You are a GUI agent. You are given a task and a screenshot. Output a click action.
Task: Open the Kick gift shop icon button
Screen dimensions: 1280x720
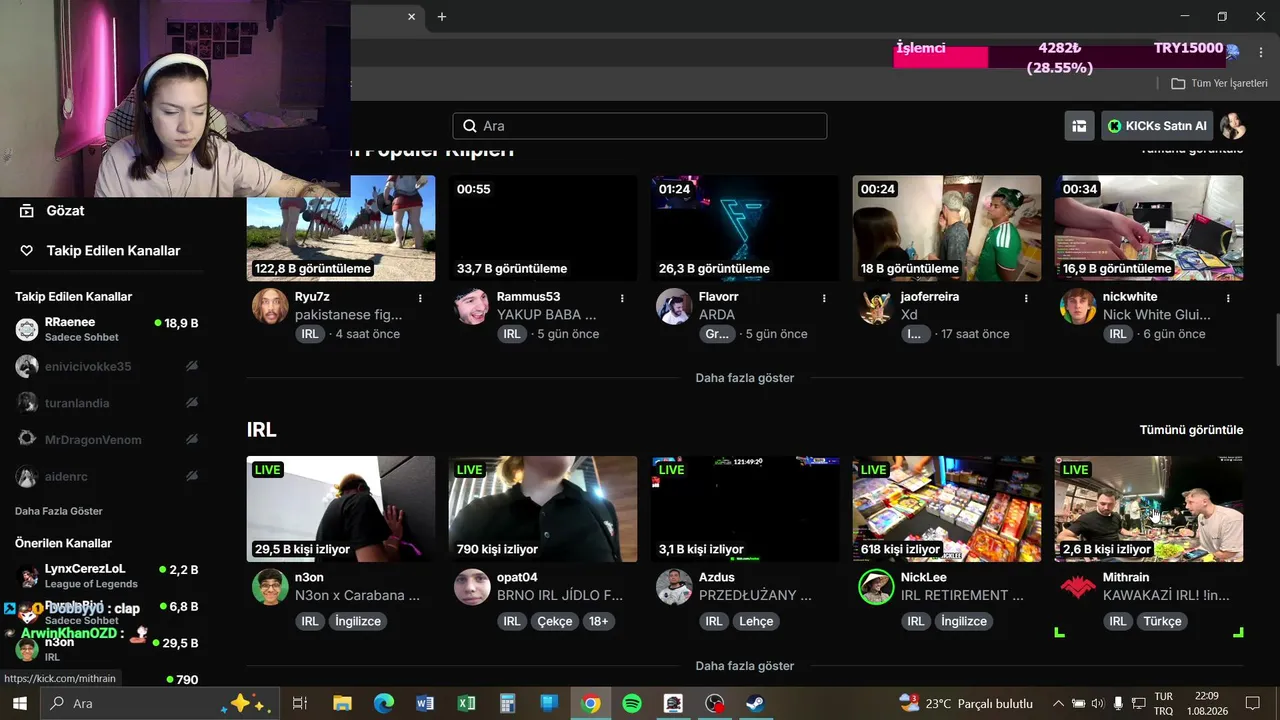point(1079,126)
